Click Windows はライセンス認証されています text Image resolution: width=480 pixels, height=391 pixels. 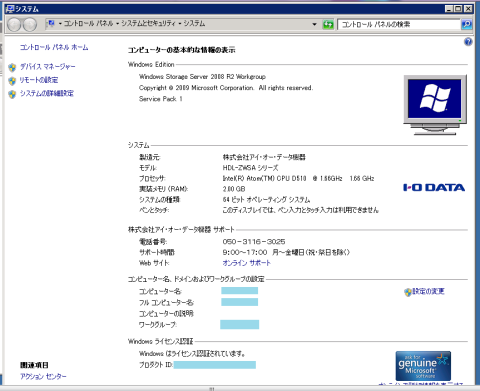192,354
